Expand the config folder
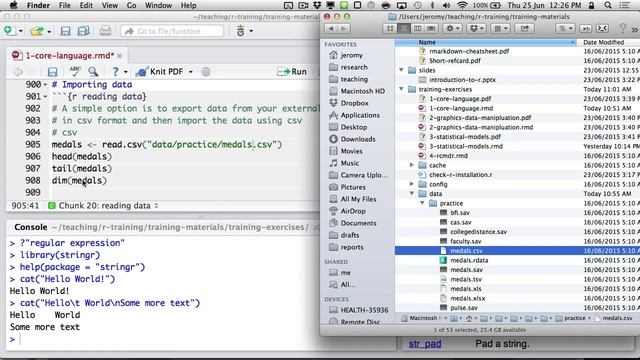Image resolution: width=640 pixels, height=360 pixels. (412, 184)
